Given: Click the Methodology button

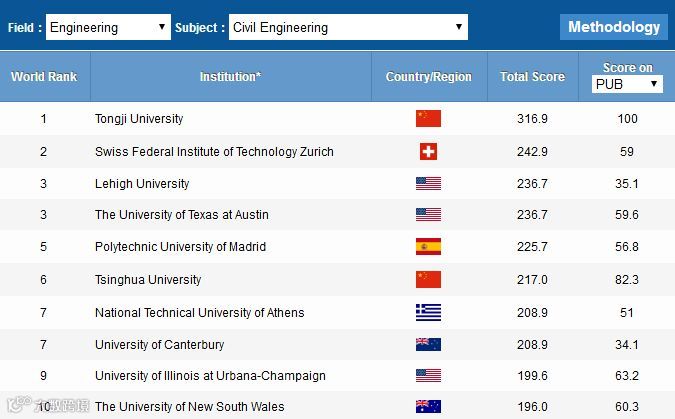Looking at the screenshot, I should (x=613, y=27).
